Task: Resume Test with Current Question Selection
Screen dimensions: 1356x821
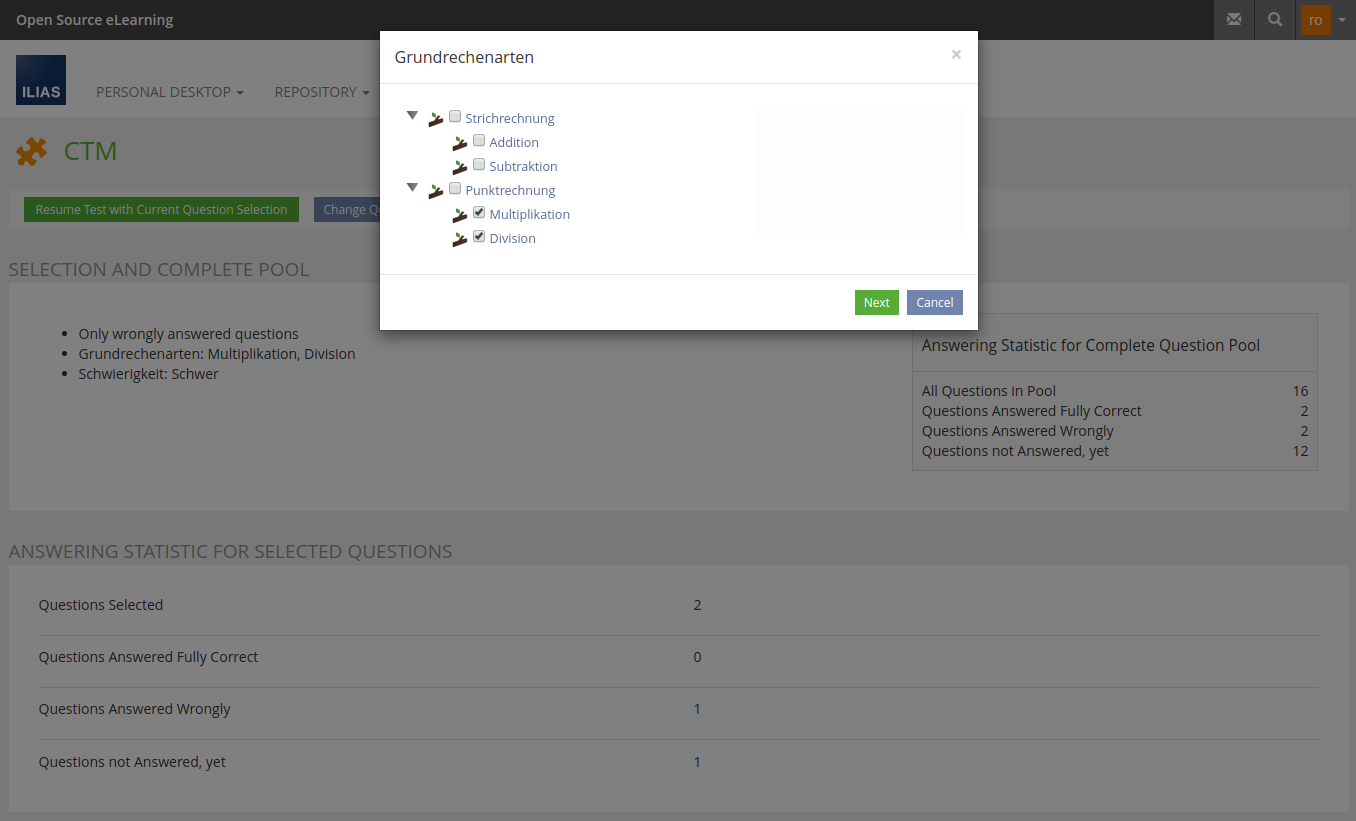Action: [161, 210]
